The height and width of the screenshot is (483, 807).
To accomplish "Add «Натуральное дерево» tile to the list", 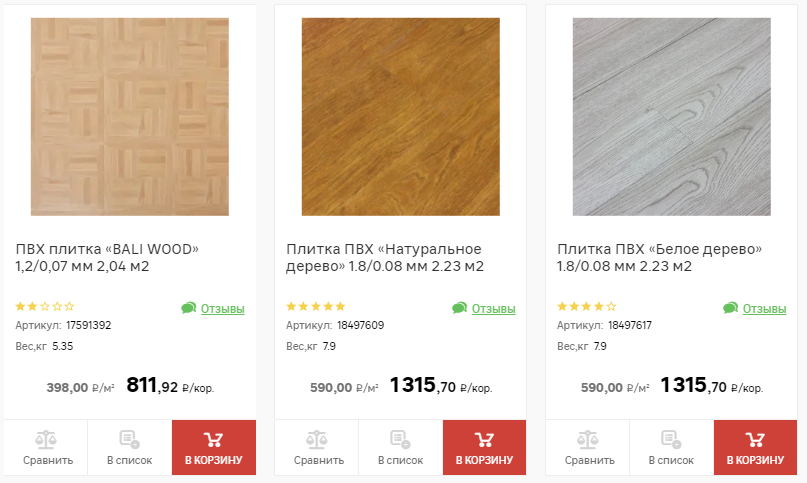I will (x=400, y=447).
